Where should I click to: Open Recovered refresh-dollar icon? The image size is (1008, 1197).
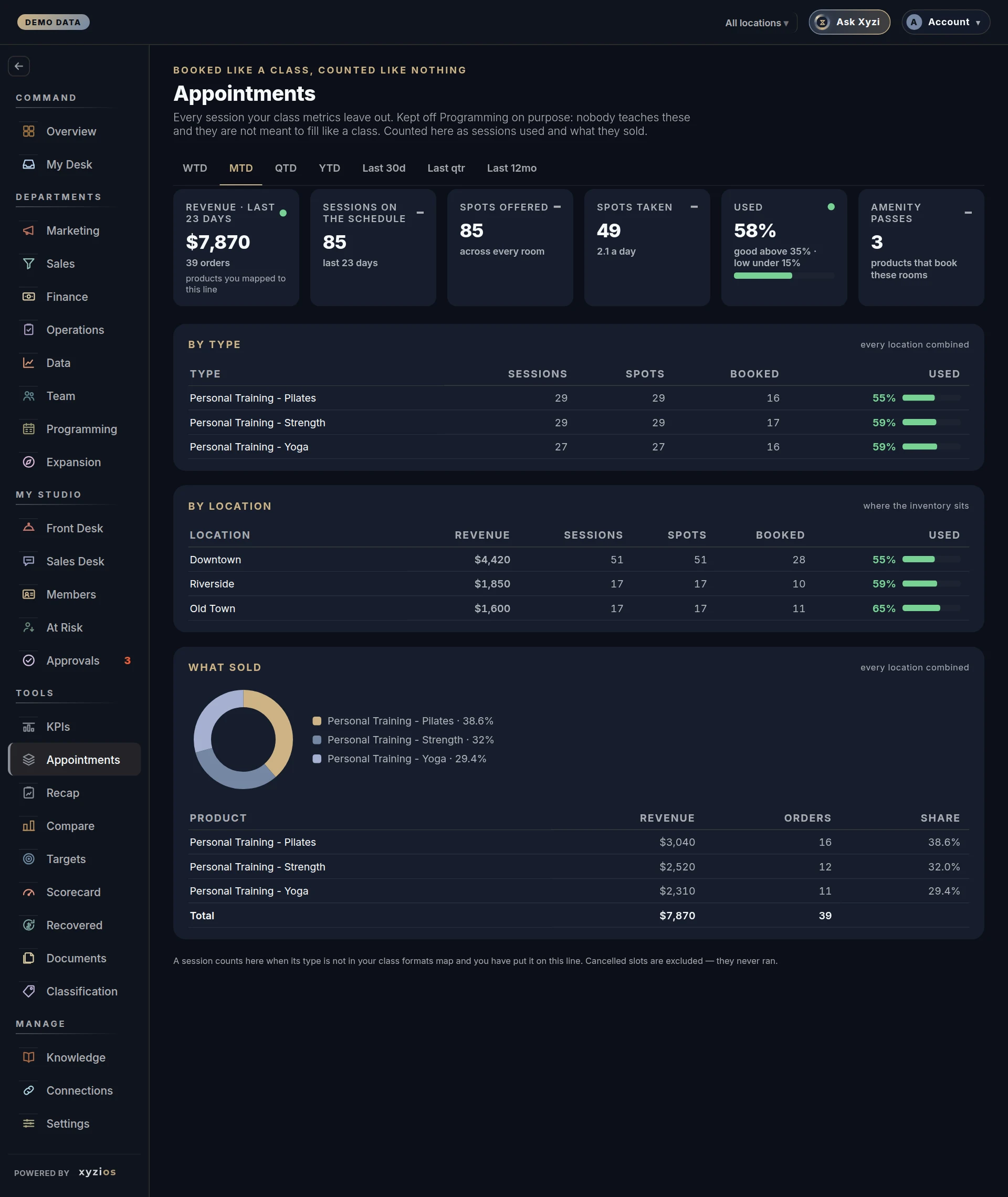tap(28, 926)
